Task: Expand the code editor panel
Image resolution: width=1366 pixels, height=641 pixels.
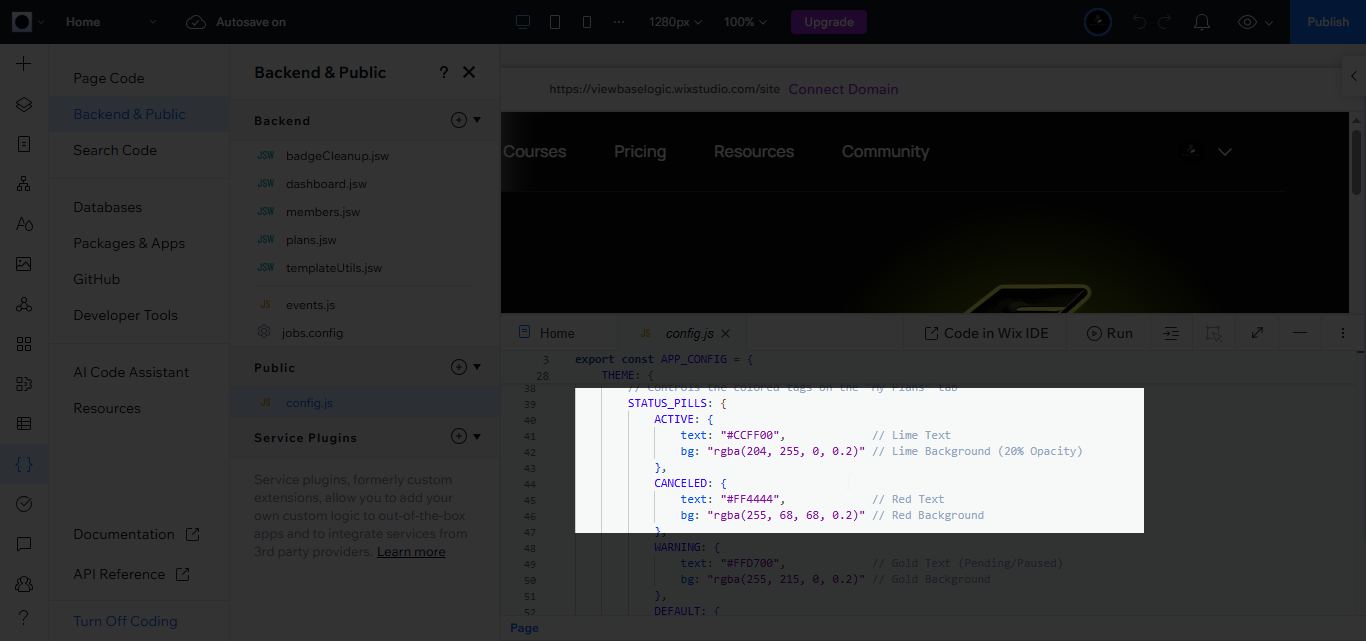Action: pos(1257,333)
